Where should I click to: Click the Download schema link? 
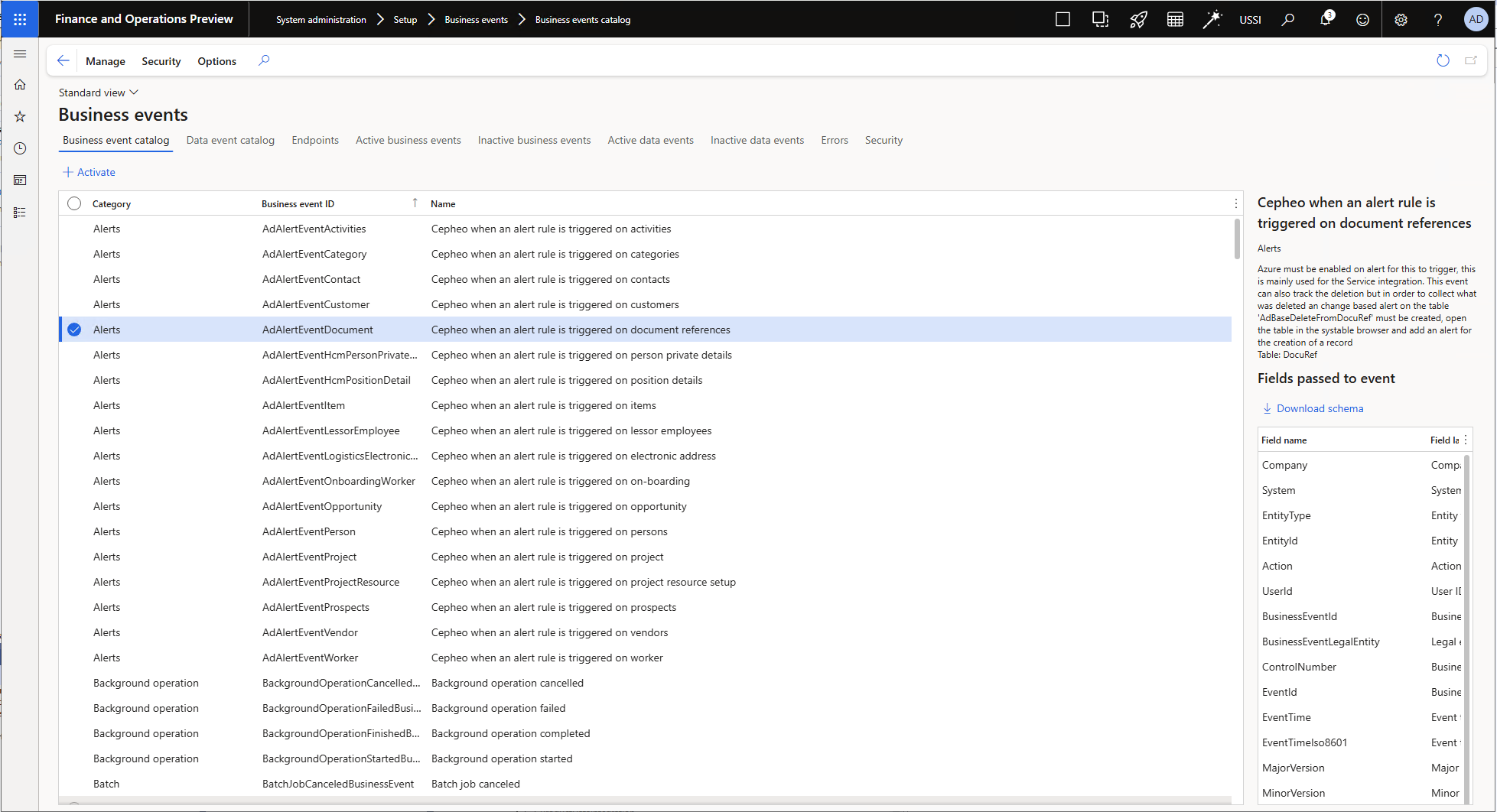[x=1319, y=408]
